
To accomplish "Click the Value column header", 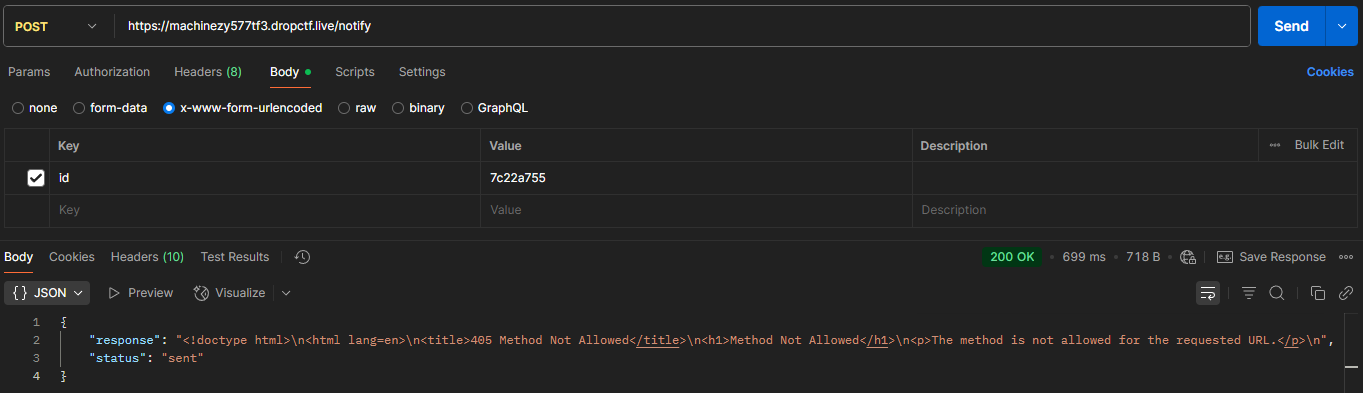I will pos(506,145).
